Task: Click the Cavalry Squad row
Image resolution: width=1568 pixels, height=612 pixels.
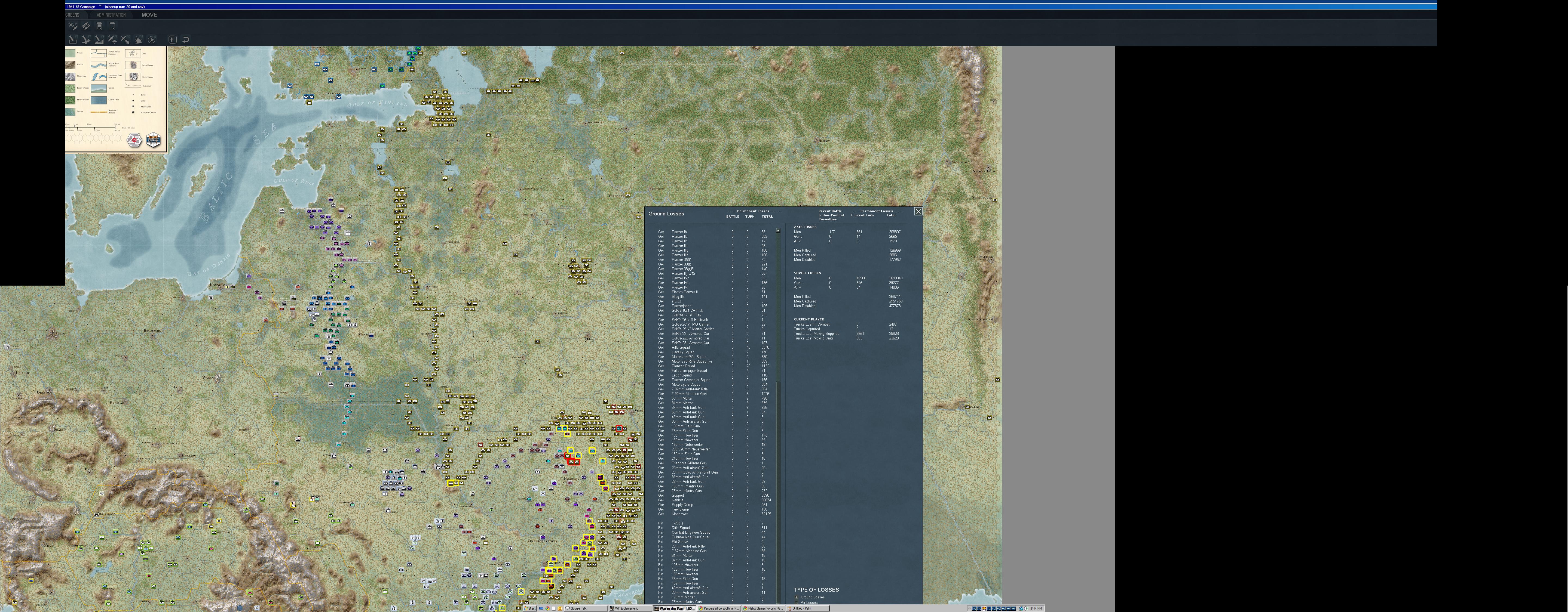Action: pyautogui.click(x=713, y=352)
